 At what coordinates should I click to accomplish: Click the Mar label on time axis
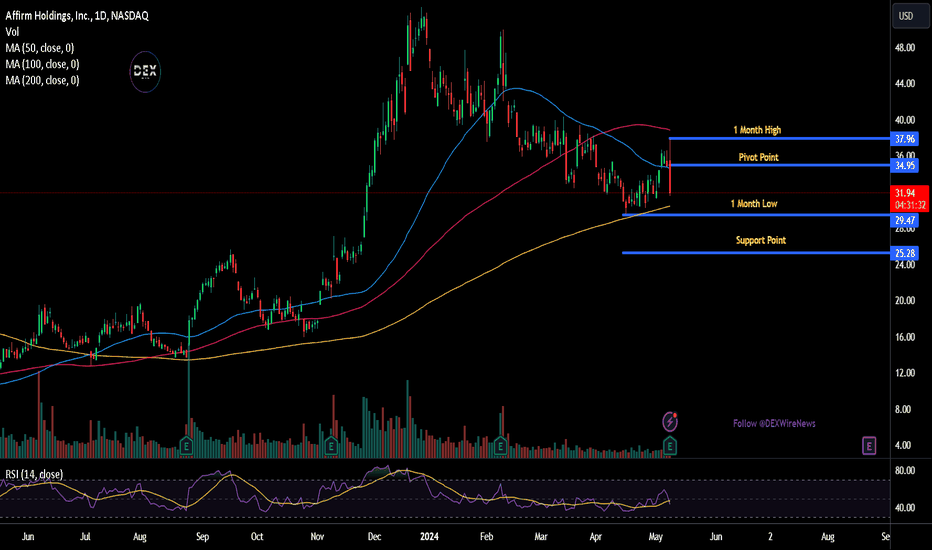[541, 536]
